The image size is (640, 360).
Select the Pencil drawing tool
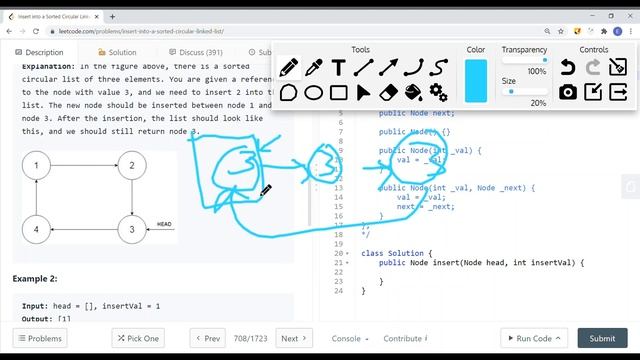(x=289, y=67)
